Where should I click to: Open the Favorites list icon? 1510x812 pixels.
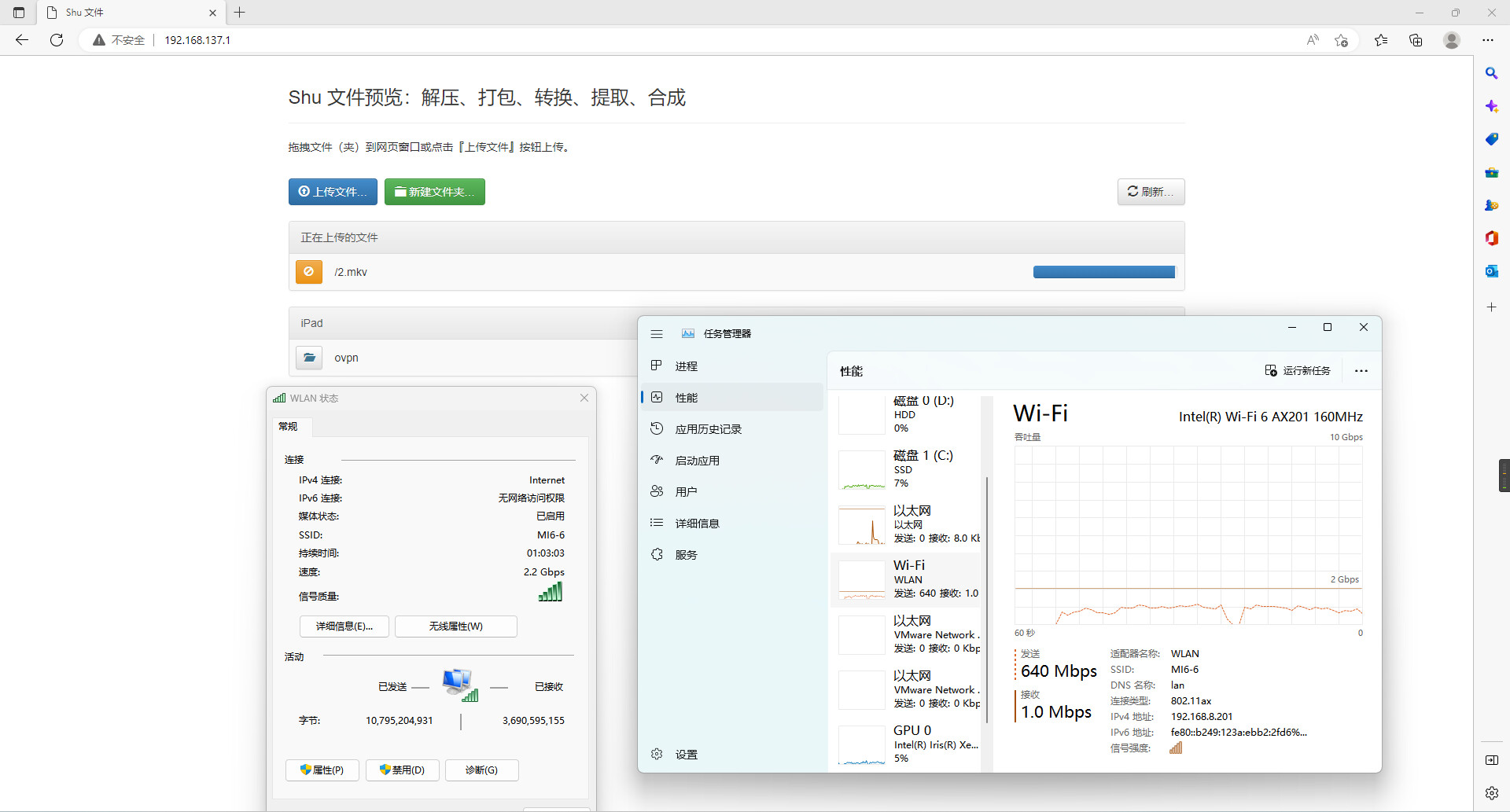[1381, 40]
